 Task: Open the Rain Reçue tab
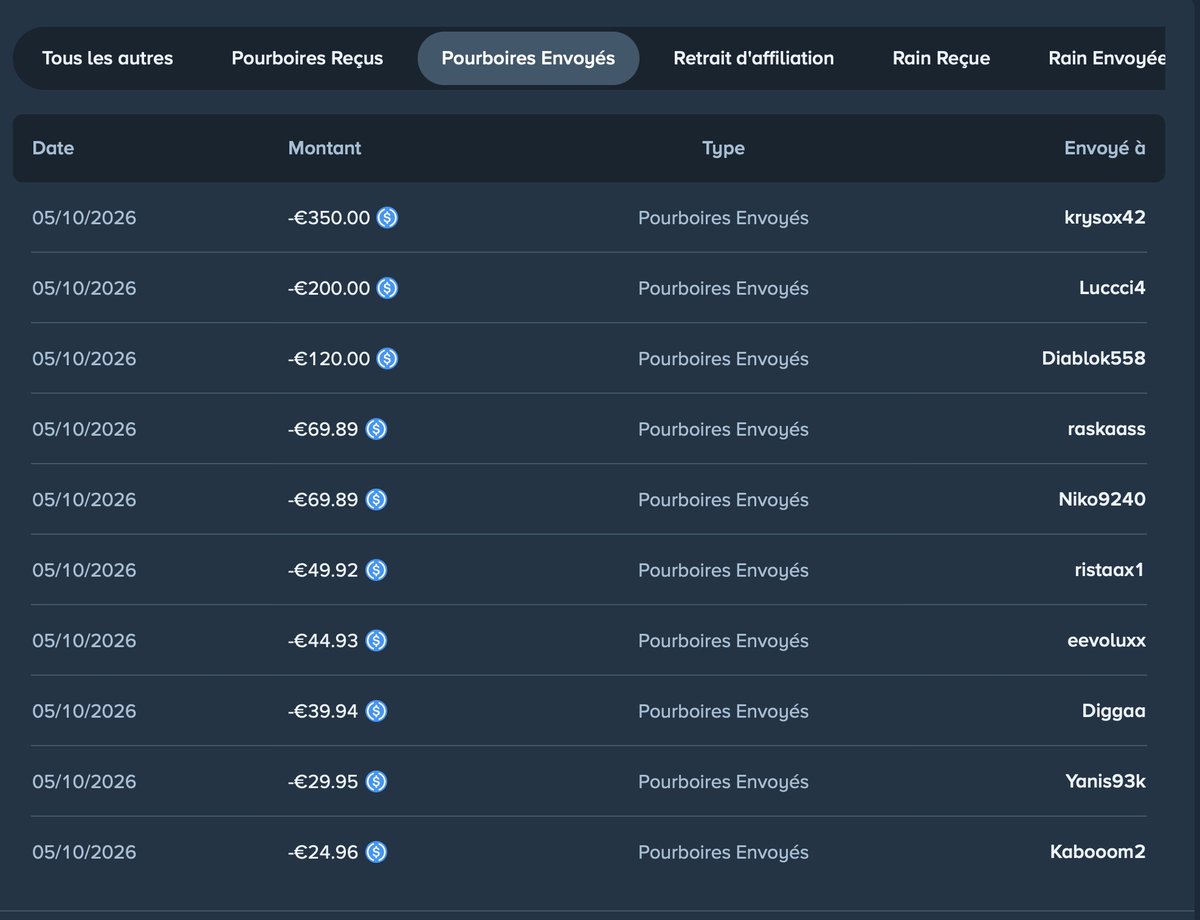click(941, 58)
